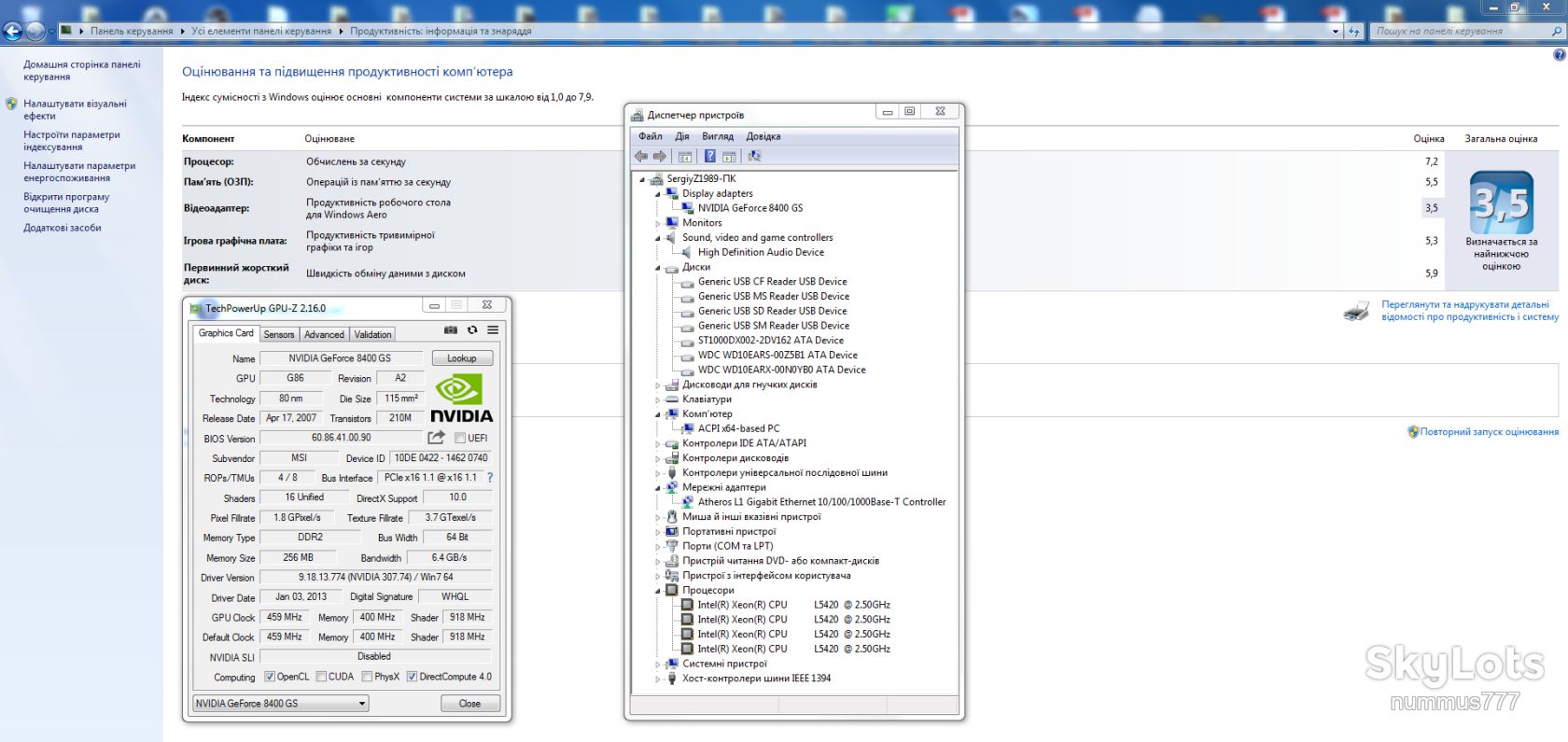This screenshot has height=742, width=1568.
Task: Click the GPU-Z refresh icon
Action: tap(472, 330)
